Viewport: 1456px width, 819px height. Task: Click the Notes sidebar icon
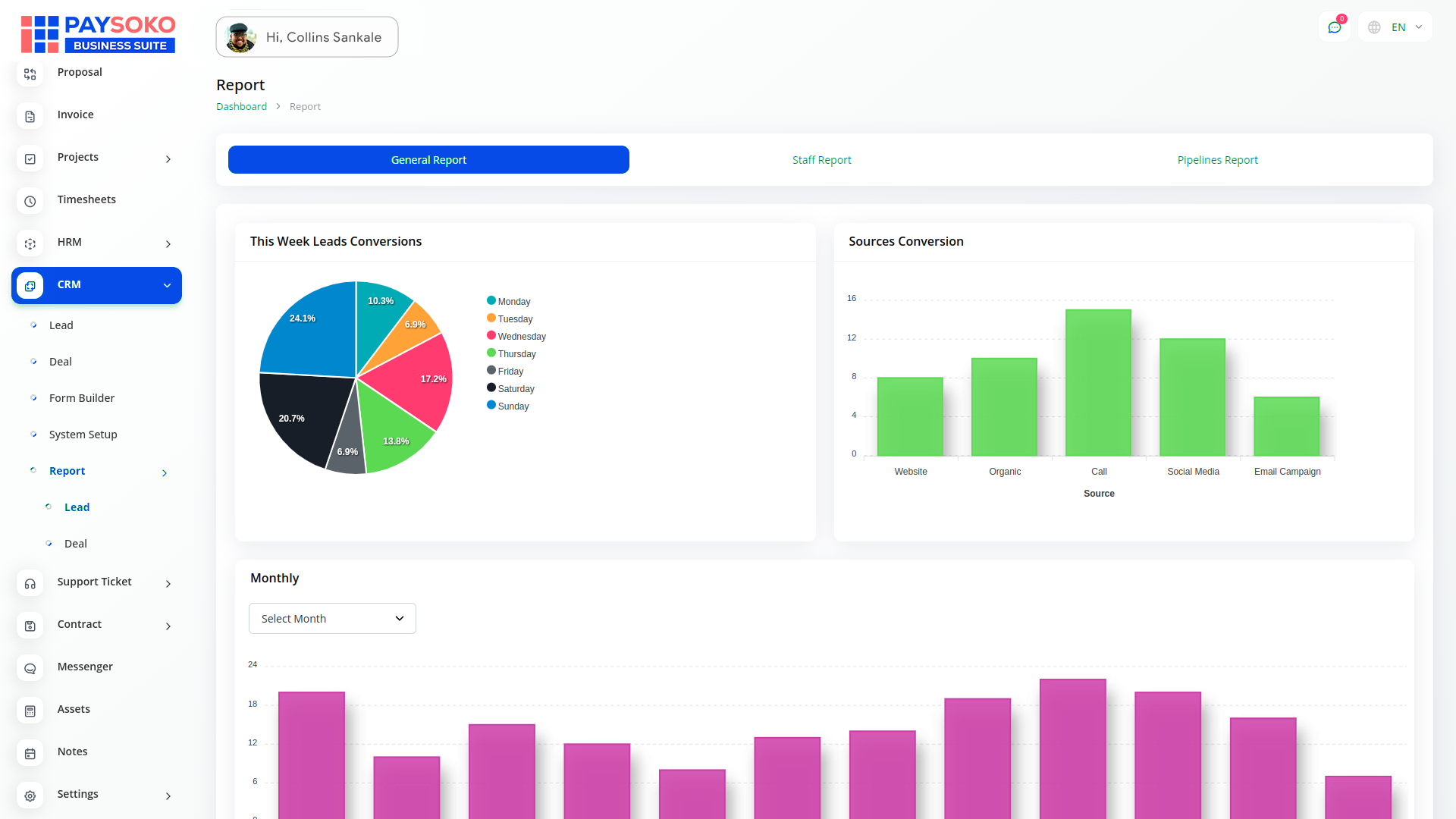point(30,753)
